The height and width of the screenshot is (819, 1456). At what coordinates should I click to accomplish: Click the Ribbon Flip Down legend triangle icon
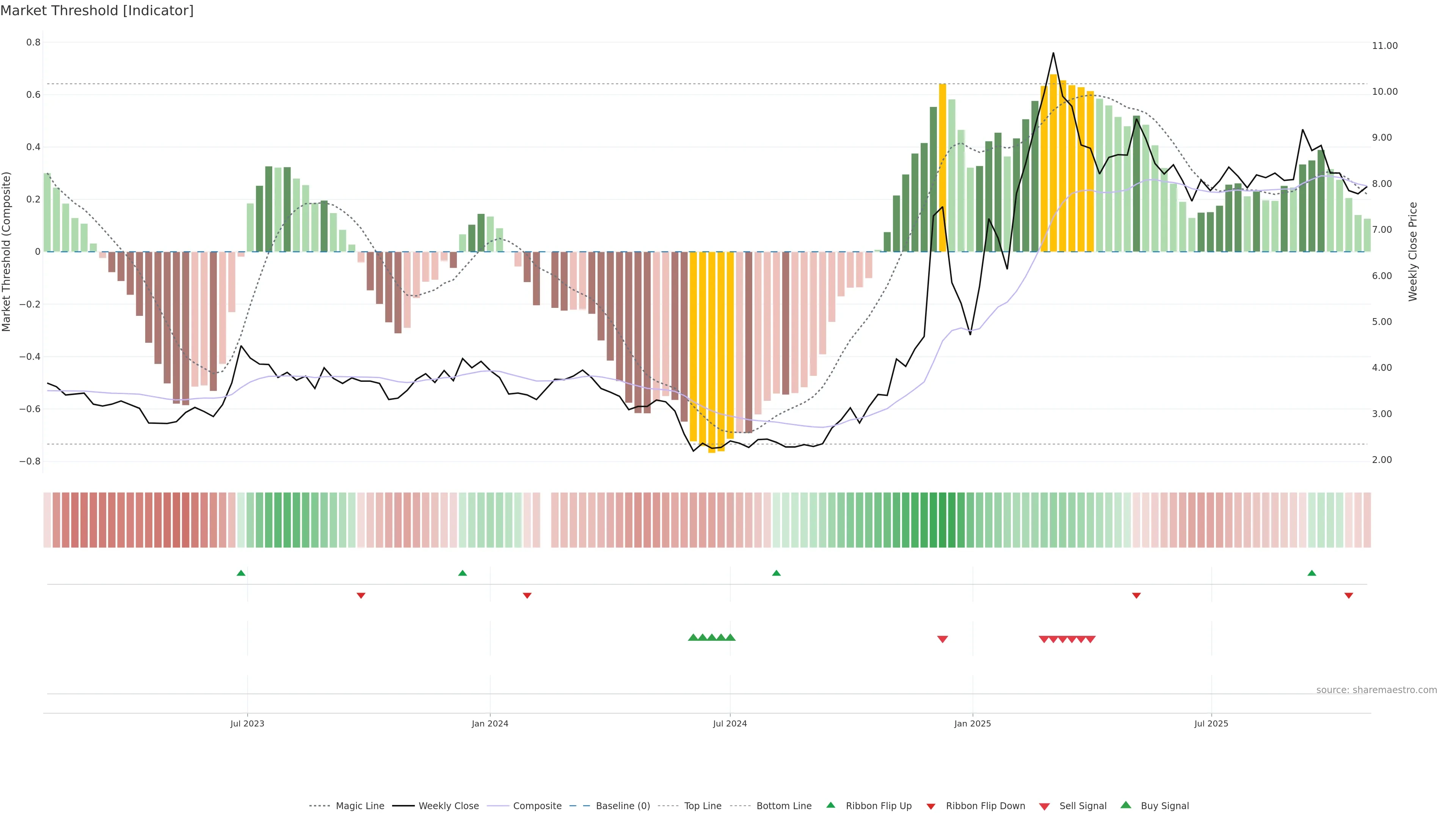(x=931, y=806)
